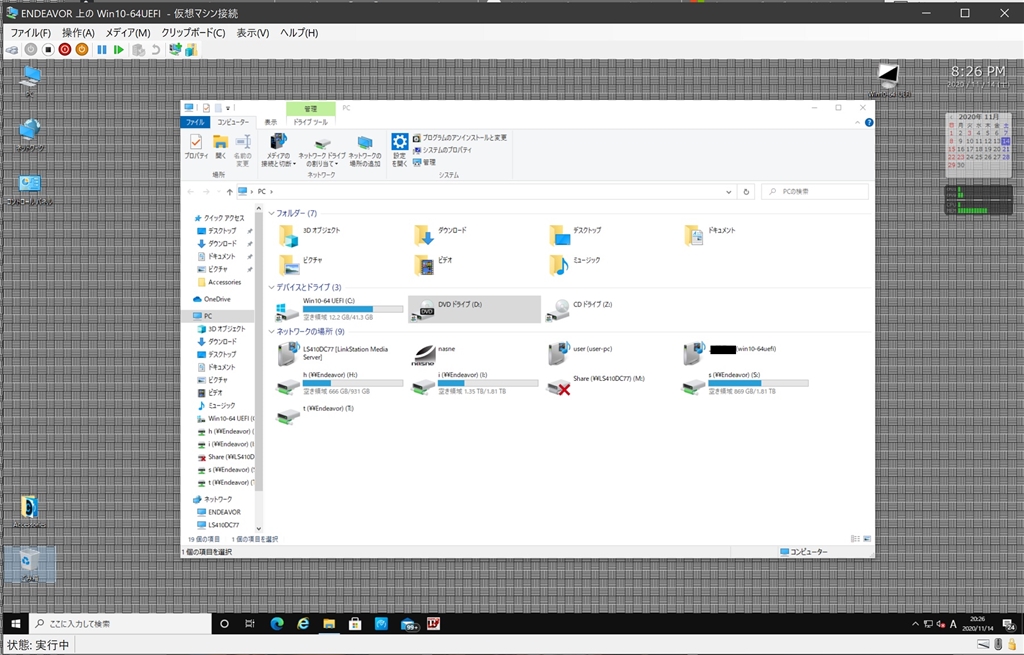Select the s (\\Endeavor) (S:) network drive
The image size is (1024, 655).
click(746, 385)
